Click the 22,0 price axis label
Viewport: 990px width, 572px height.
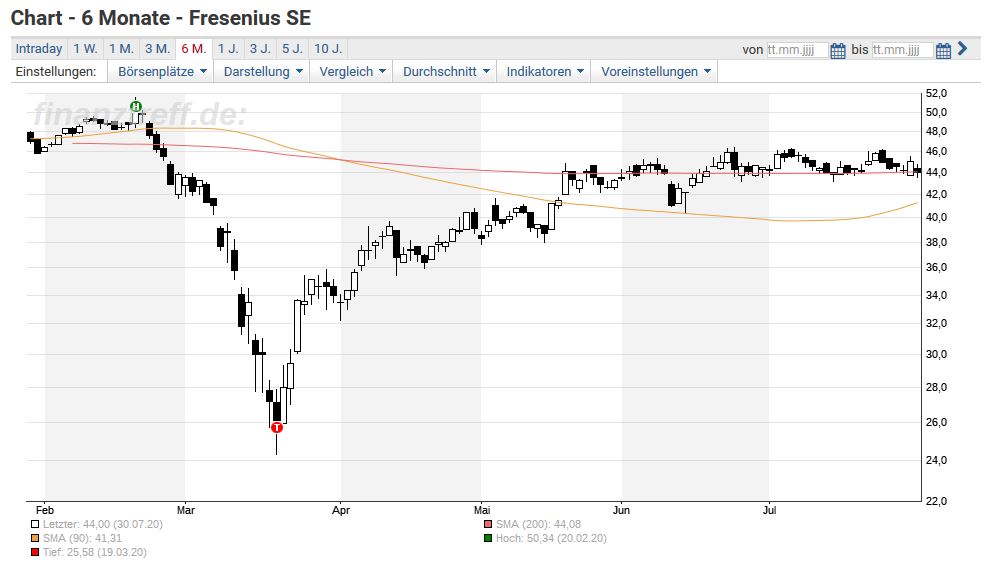pyautogui.click(x=936, y=501)
